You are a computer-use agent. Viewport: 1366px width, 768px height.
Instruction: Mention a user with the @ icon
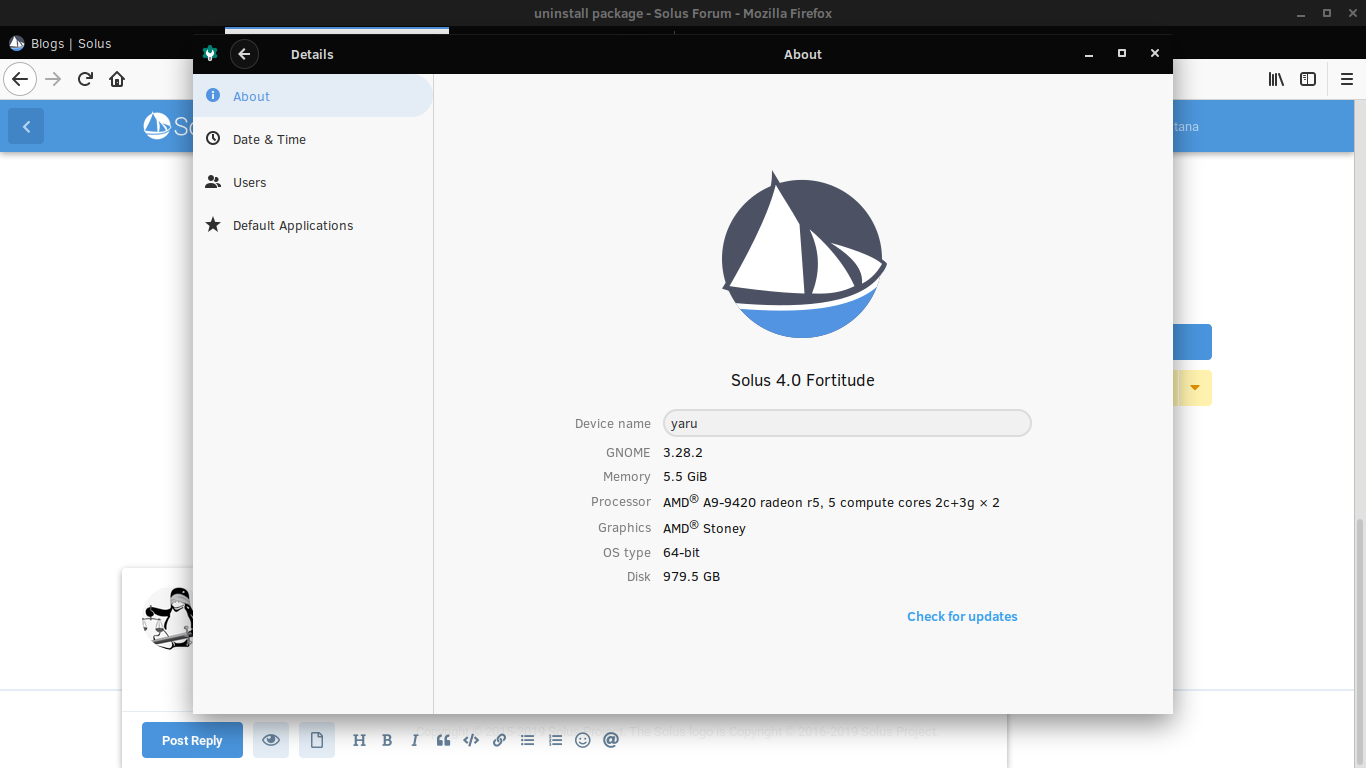[x=611, y=740]
